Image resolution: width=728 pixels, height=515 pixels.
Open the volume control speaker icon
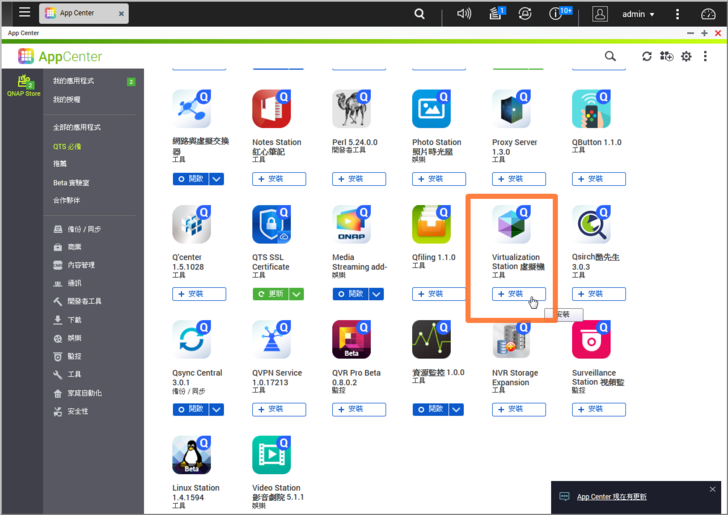pos(464,14)
